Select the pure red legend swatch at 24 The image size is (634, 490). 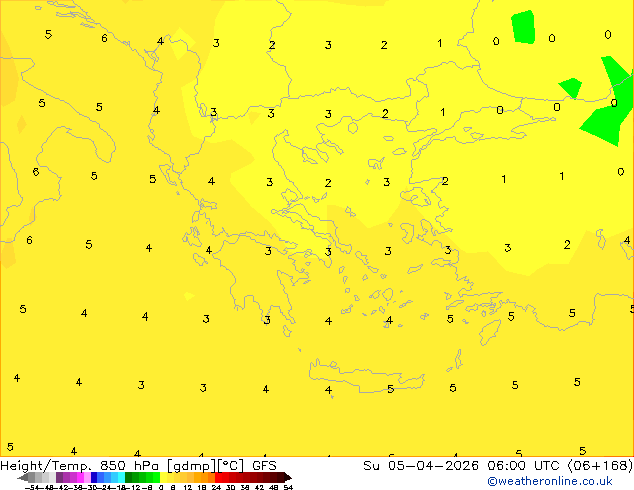pos(219,477)
